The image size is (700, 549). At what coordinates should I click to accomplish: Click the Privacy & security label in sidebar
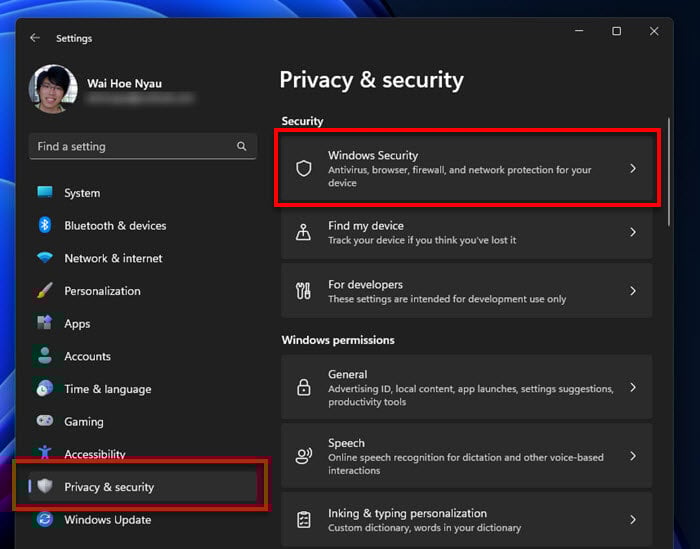[x=109, y=487]
